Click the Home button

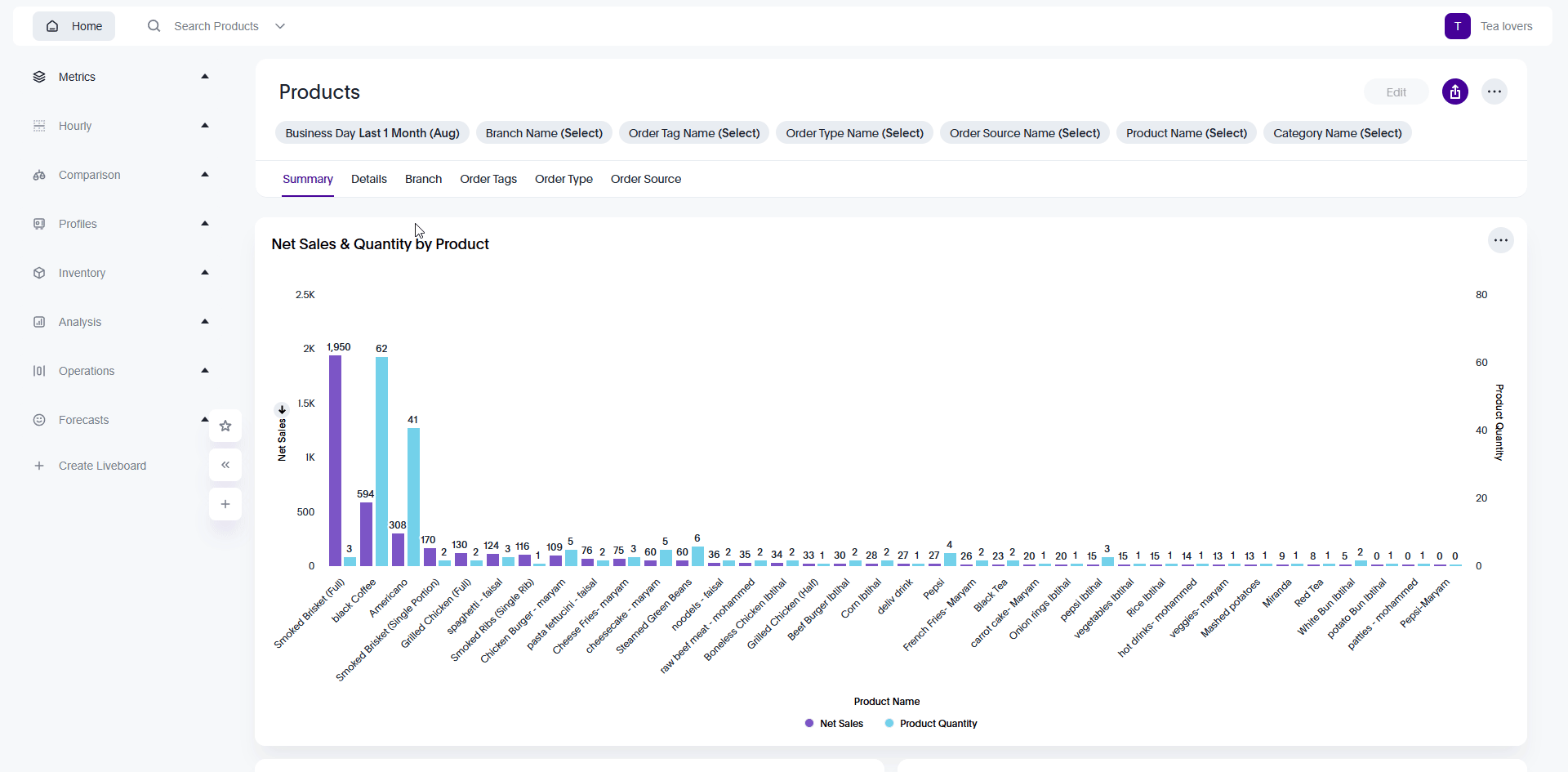[74, 26]
